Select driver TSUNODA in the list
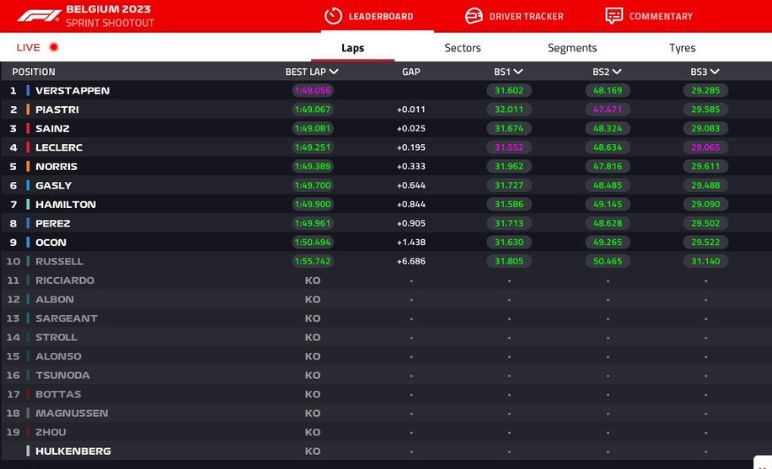772x469 pixels. coord(63,375)
